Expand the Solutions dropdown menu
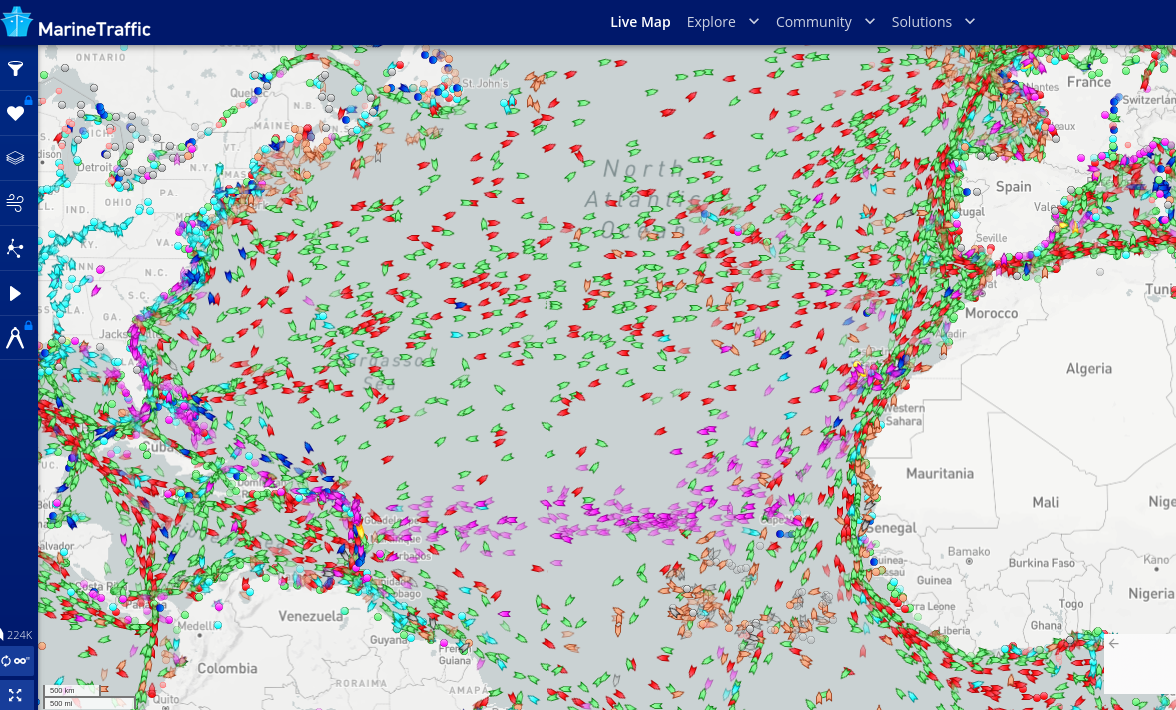This screenshot has width=1176, height=710. pos(932,22)
